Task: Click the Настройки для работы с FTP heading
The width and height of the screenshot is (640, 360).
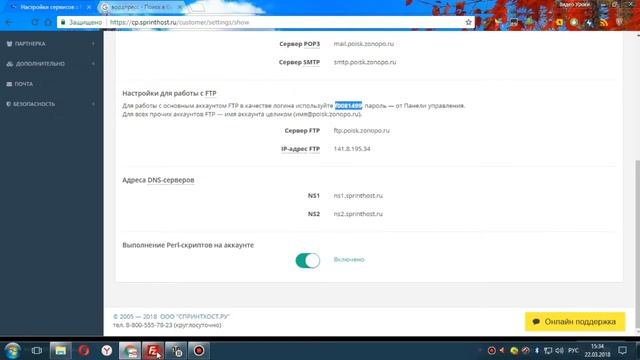Action: point(169,93)
